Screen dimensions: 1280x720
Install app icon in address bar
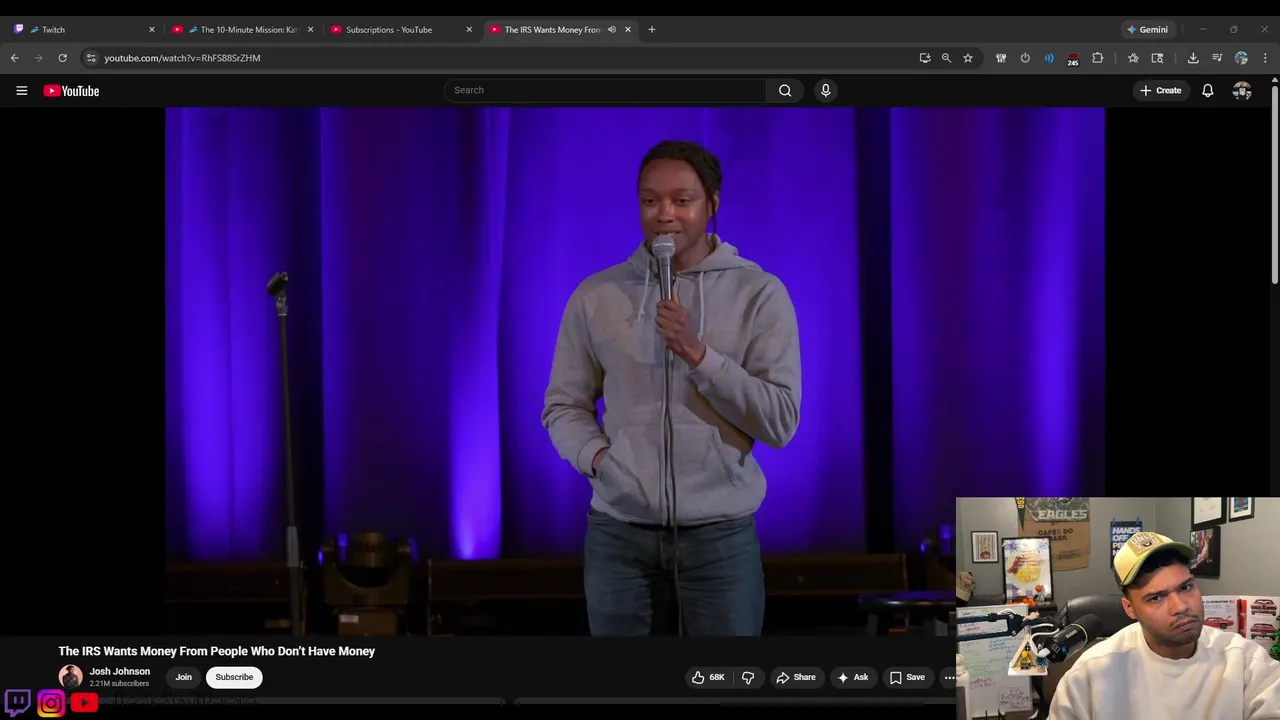[925, 58]
